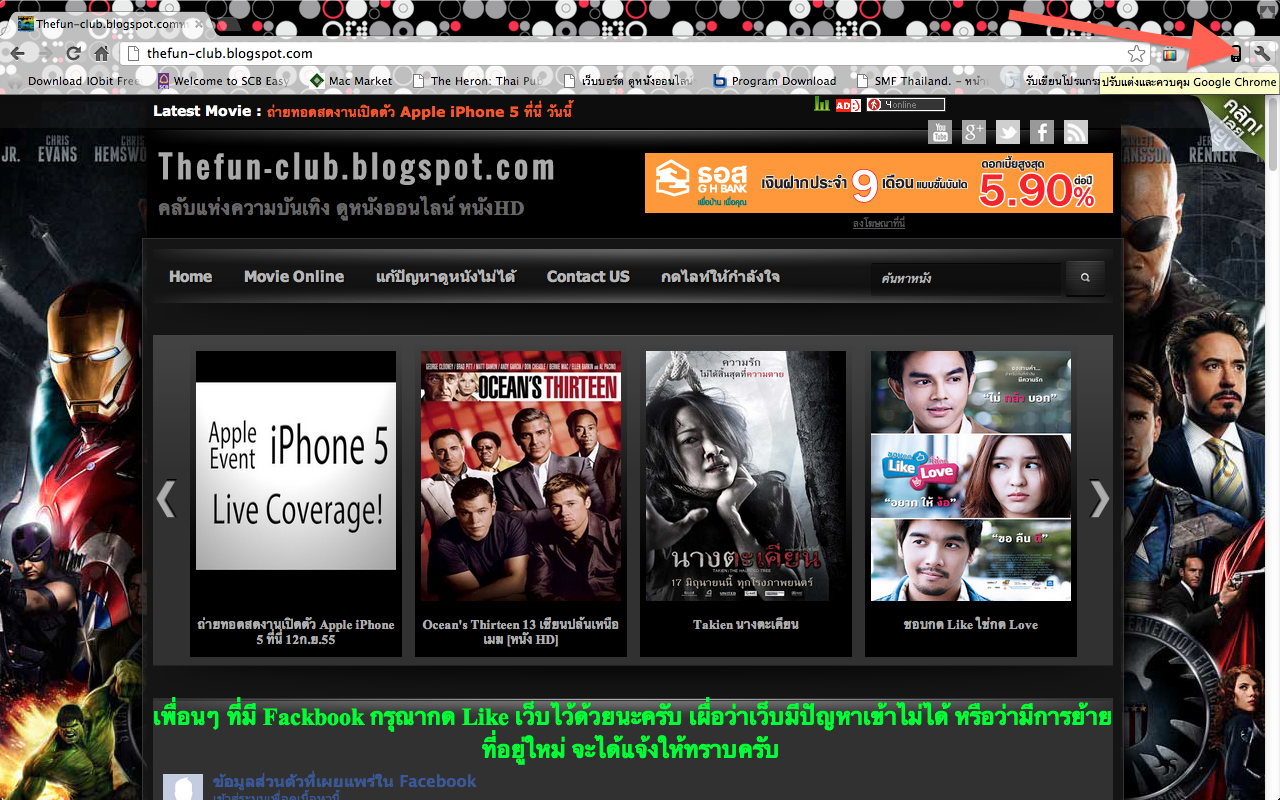Click the 'ลงโฆษณาที่นี่' link under the banner
Viewport: 1280px width, 800px height.
pyautogui.click(x=878, y=224)
